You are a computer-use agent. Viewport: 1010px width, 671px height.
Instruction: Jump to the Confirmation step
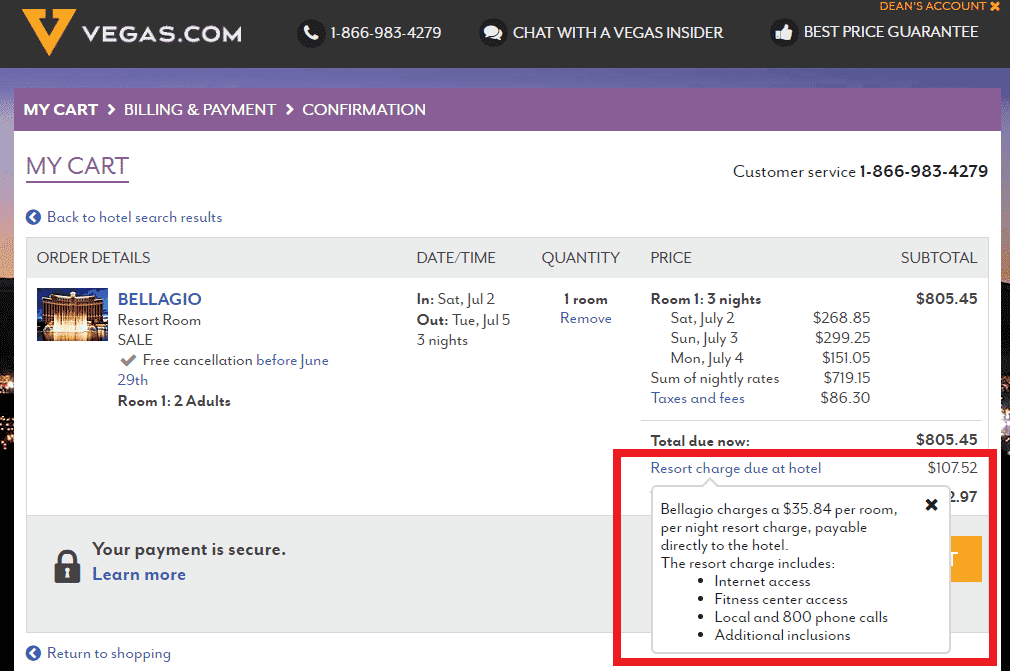[x=364, y=110]
